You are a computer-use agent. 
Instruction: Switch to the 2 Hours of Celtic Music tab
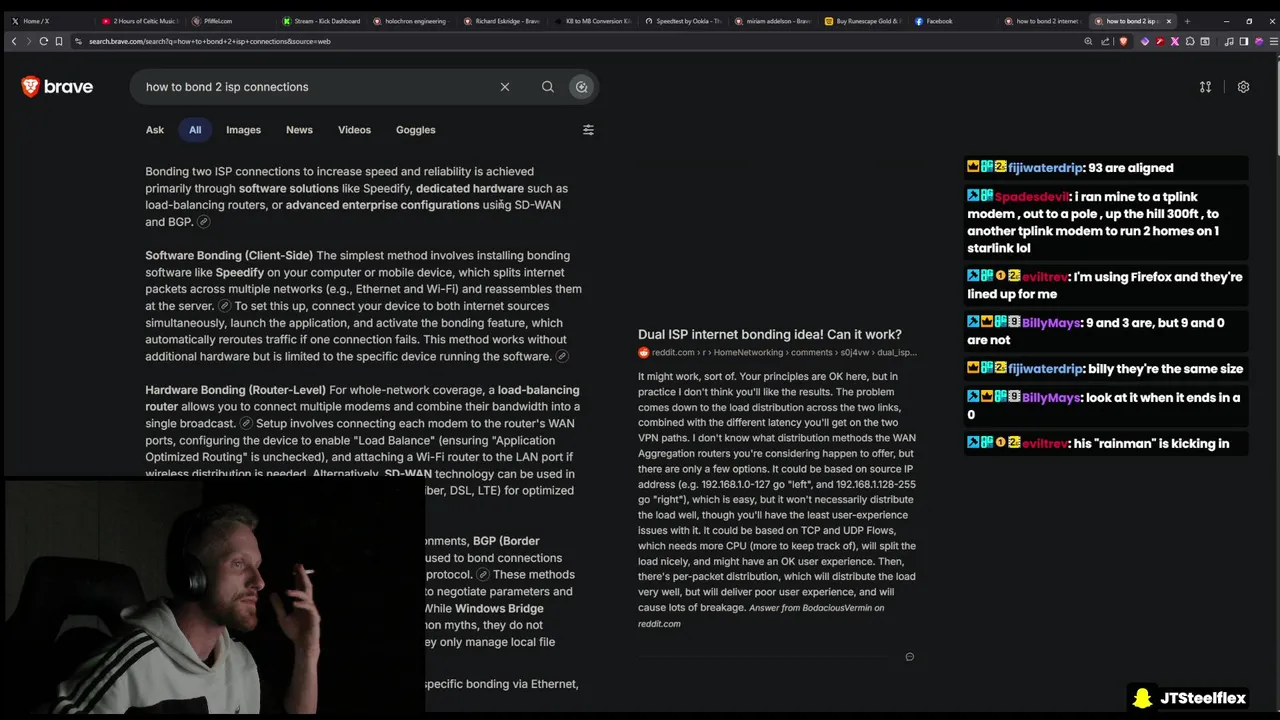click(x=139, y=21)
